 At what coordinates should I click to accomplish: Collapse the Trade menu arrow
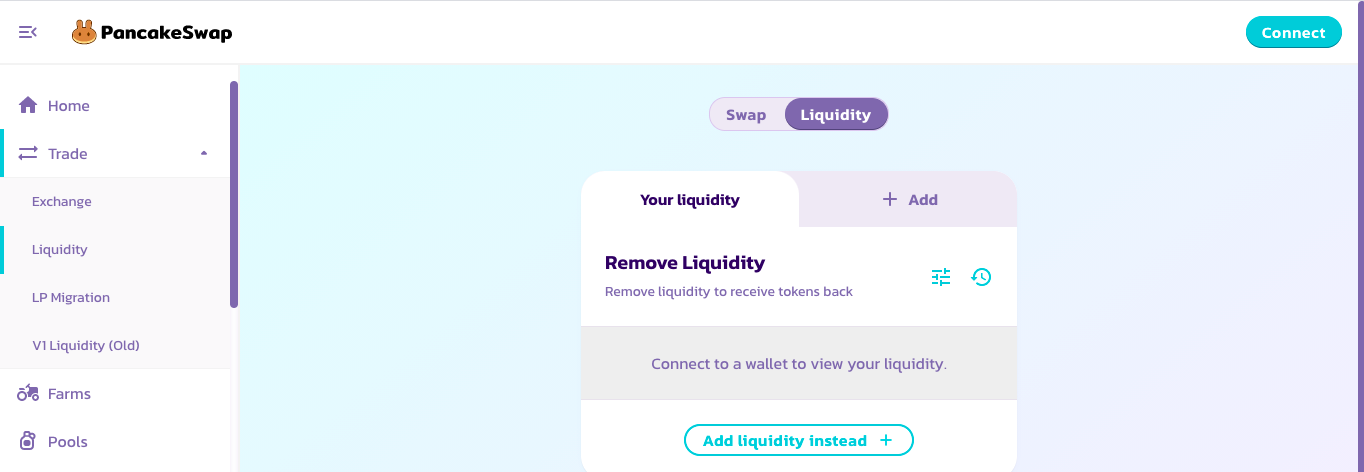coord(204,153)
